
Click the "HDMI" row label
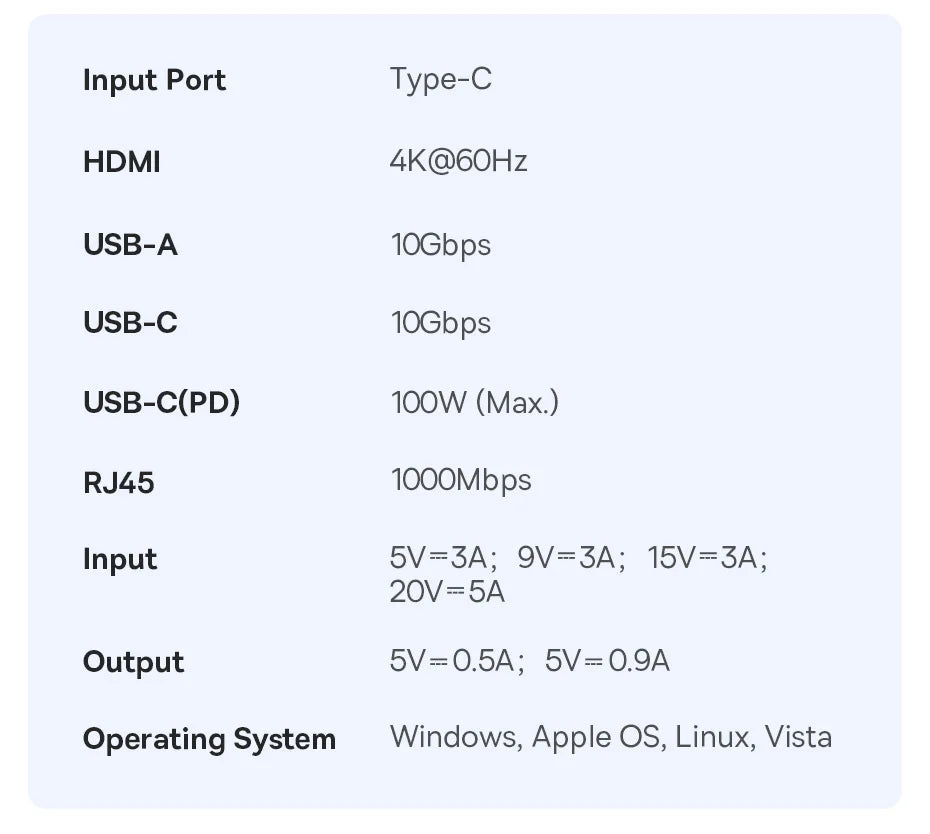121,162
